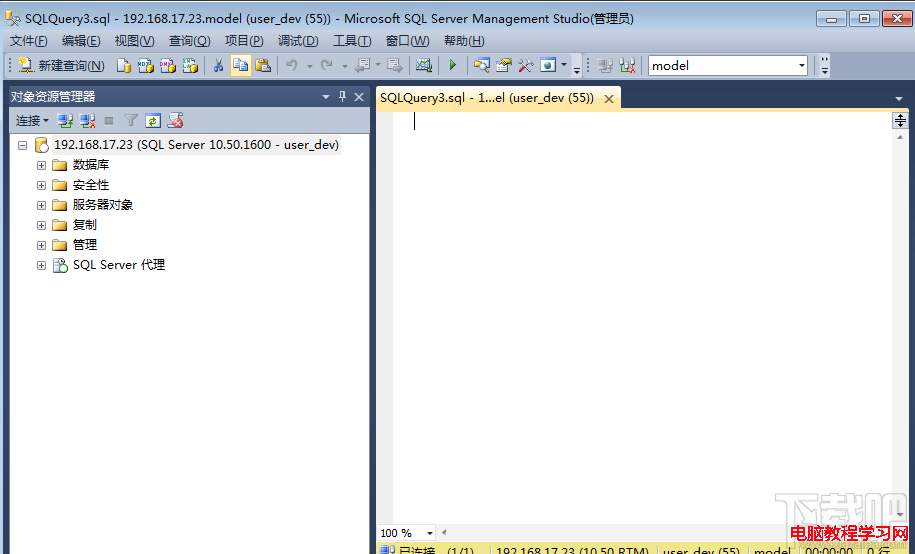Viewport: 915px width, 554px height.
Task: Expand the 安全性 folder
Action: tap(41, 185)
